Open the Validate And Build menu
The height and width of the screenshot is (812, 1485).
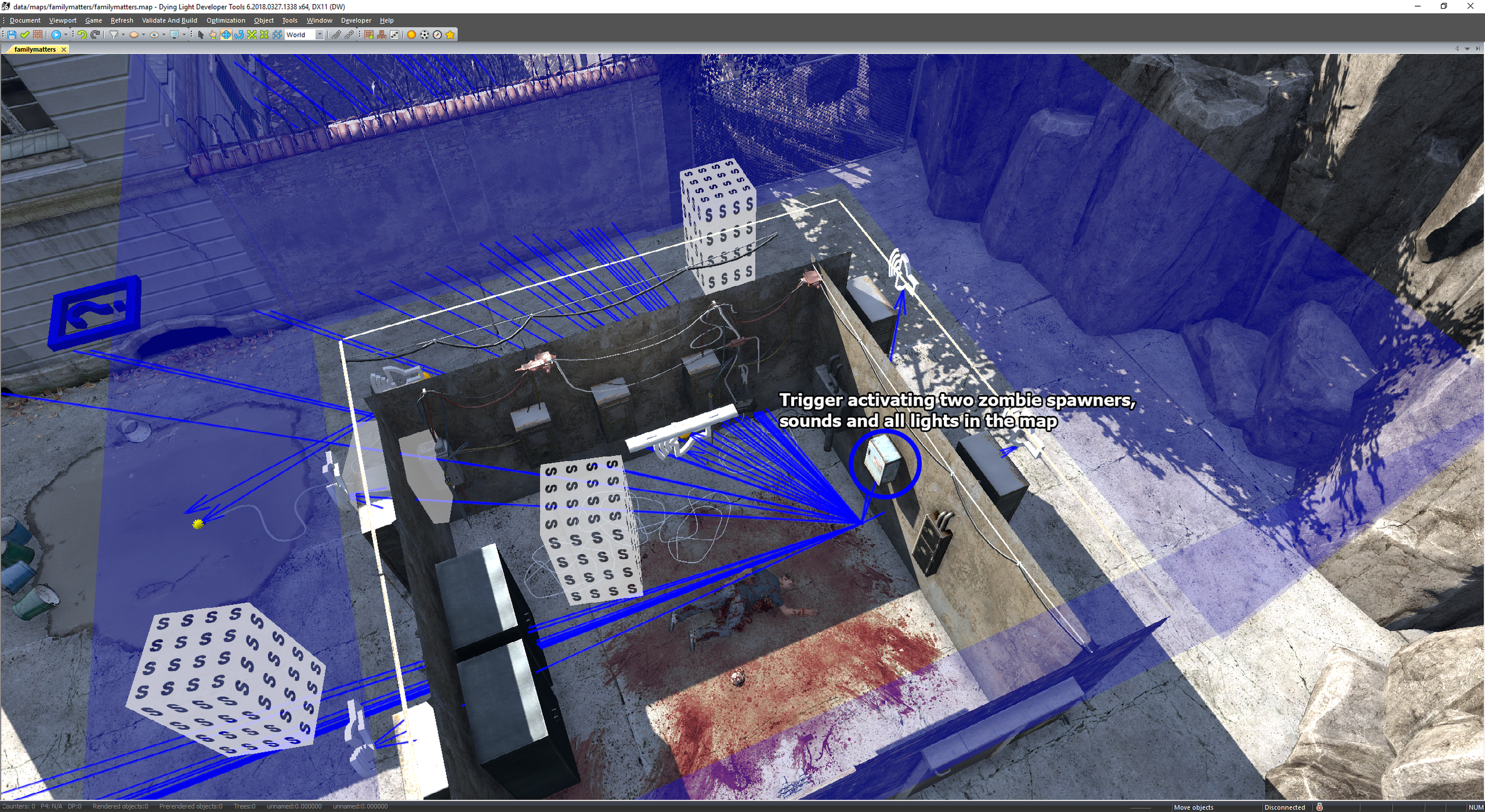pyautogui.click(x=169, y=20)
